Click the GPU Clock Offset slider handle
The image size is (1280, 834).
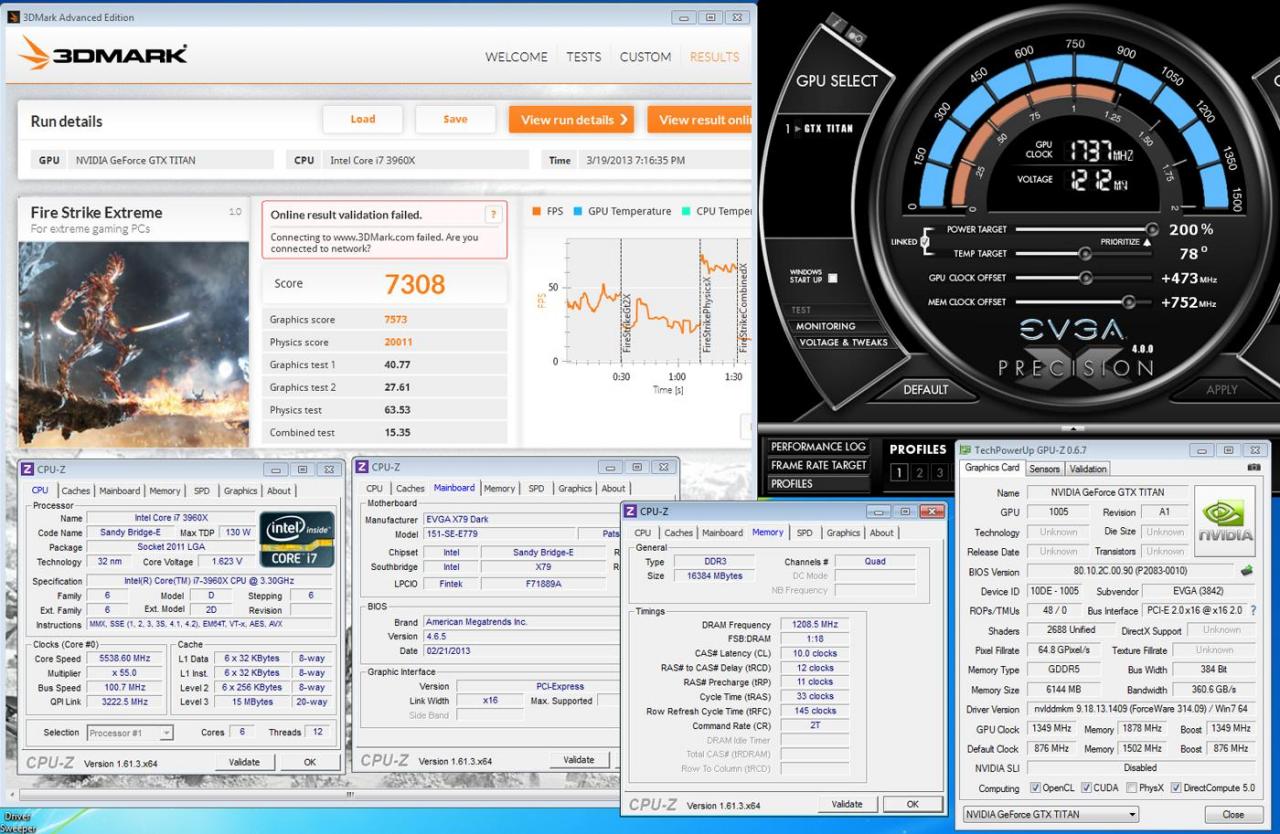1085,278
